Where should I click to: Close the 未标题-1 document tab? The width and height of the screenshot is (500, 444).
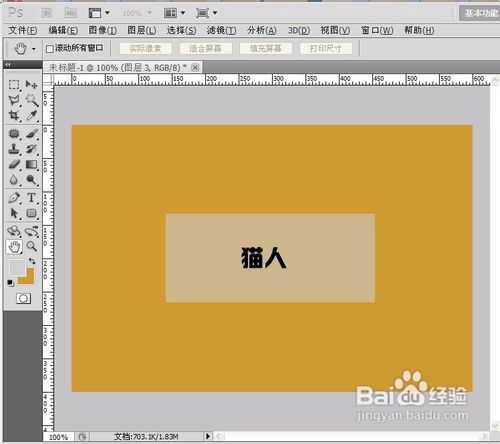(x=195, y=68)
